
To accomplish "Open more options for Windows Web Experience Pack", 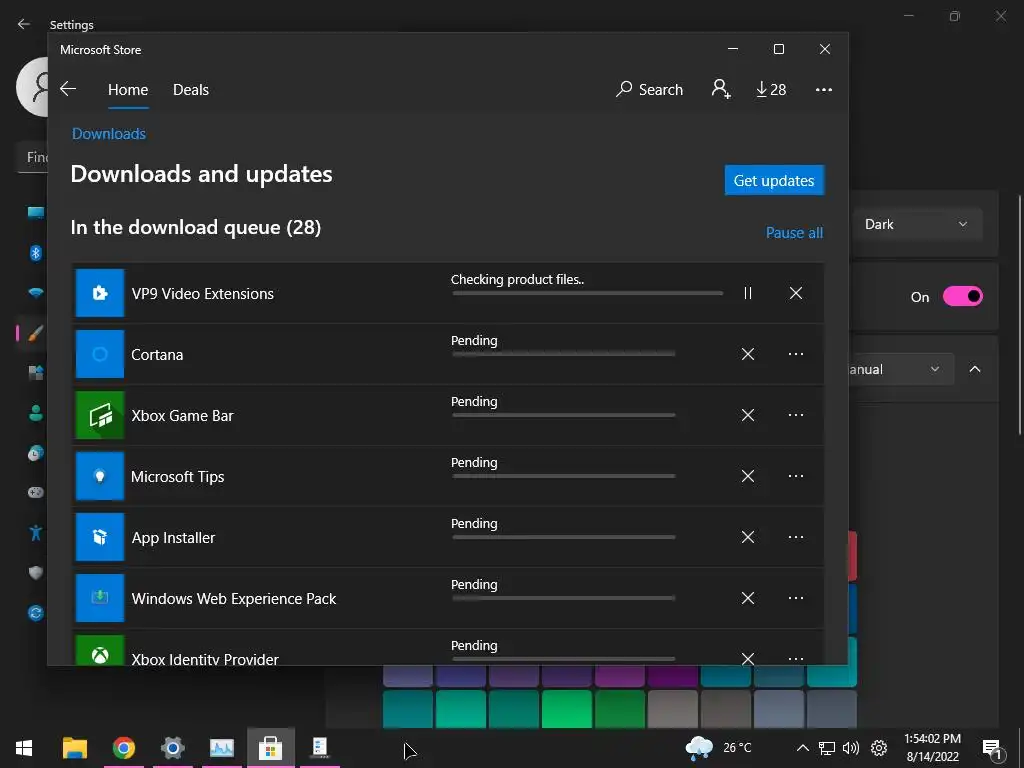I will pyautogui.click(x=795, y=598).
